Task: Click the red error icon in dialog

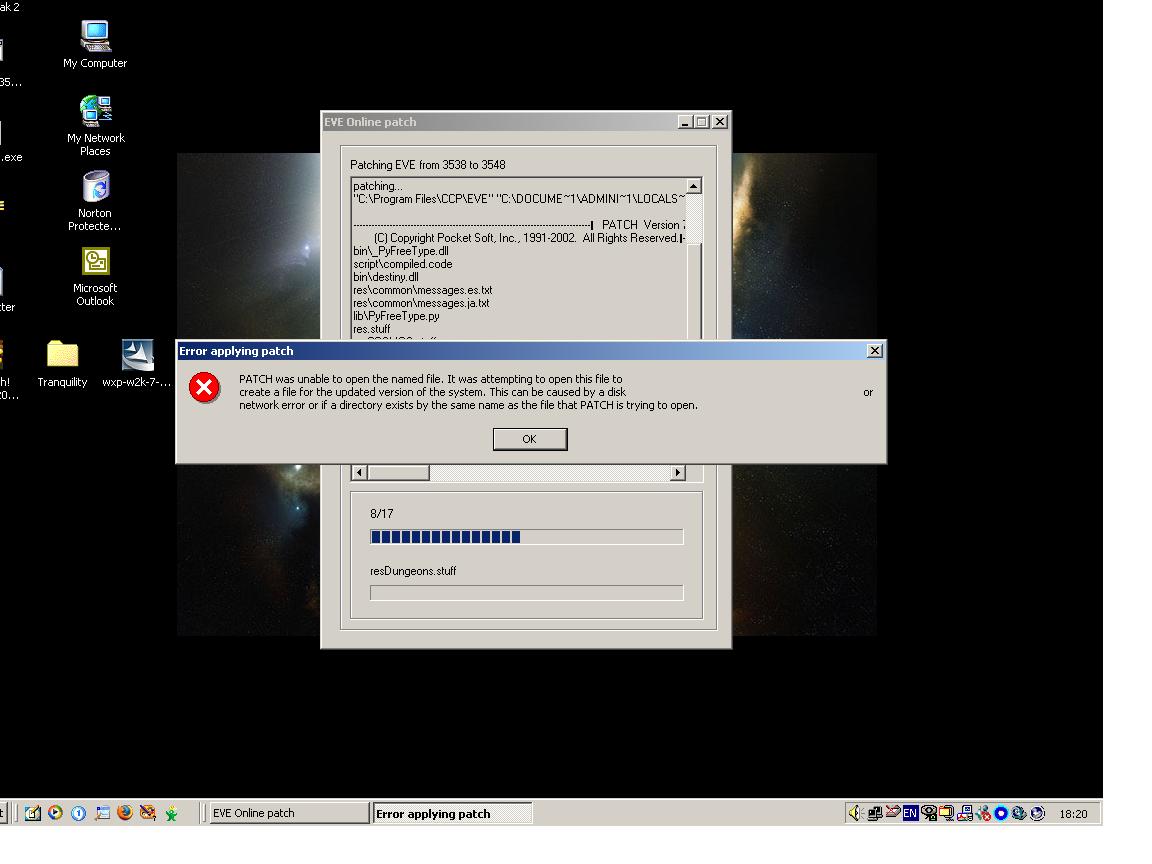Action: click(x=204, y=387)
